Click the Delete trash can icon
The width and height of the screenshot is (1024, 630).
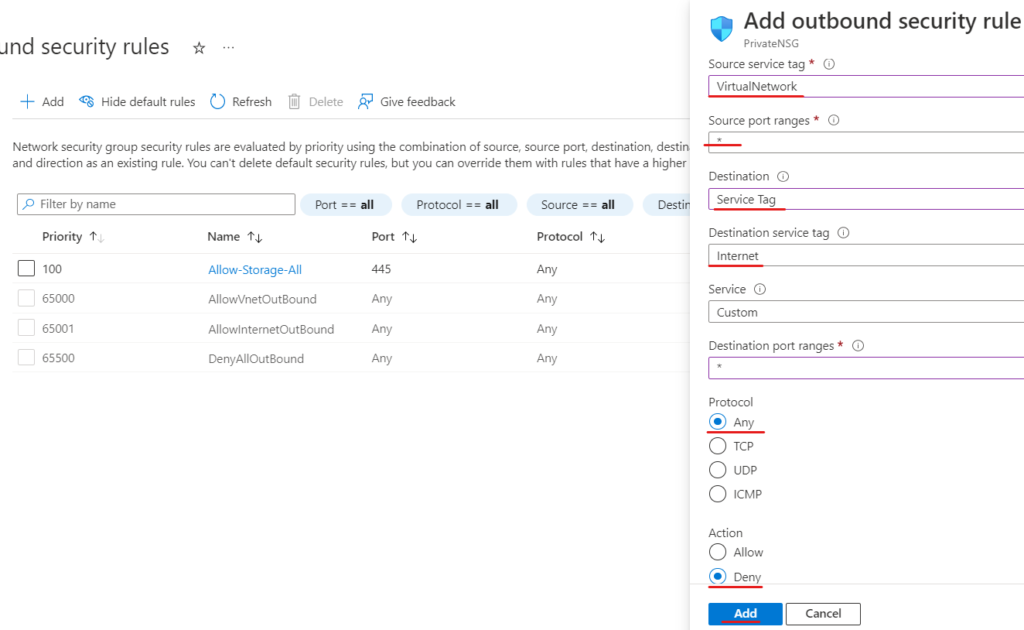point(295,102)
